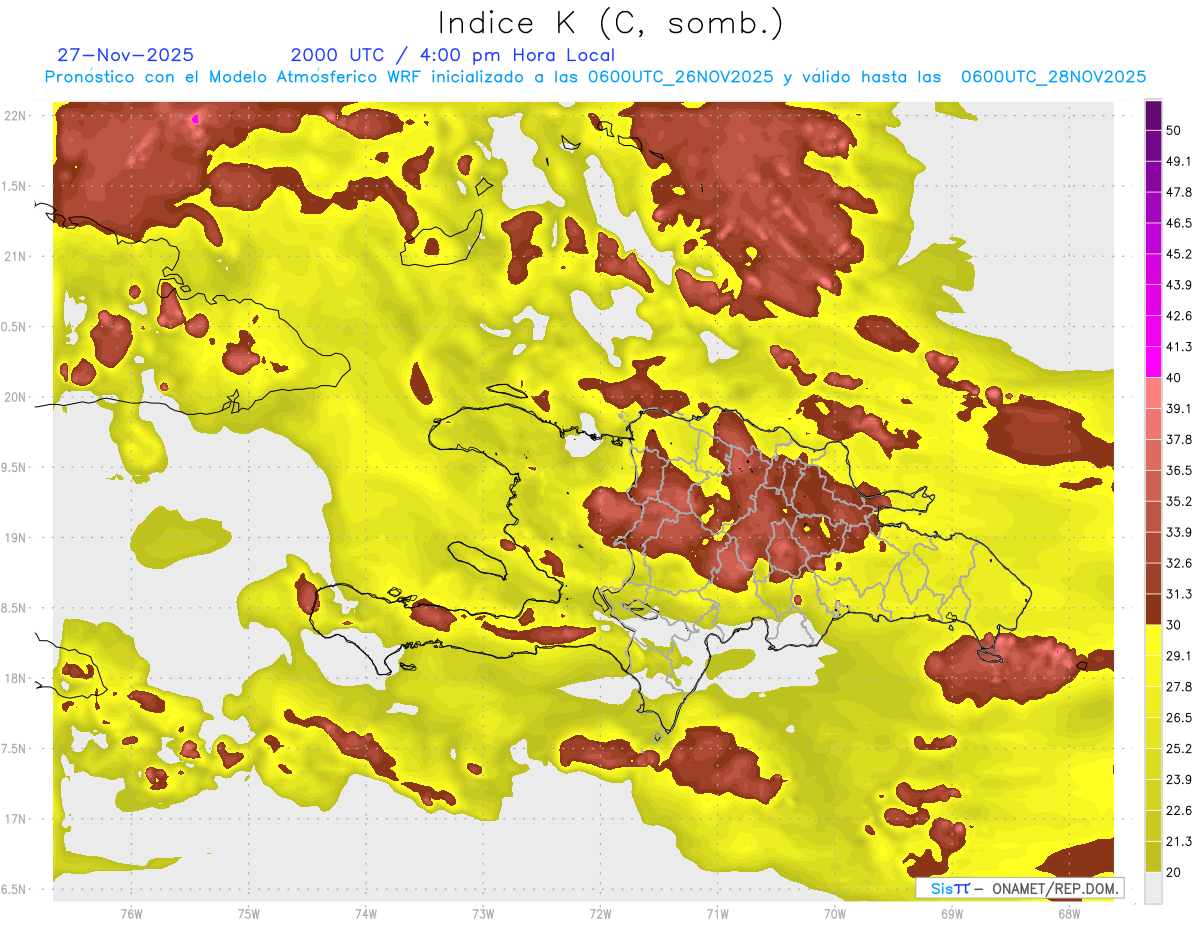Click the 76W longitude label
Viewport: 1200px width, 927px height.
[131, 914]
